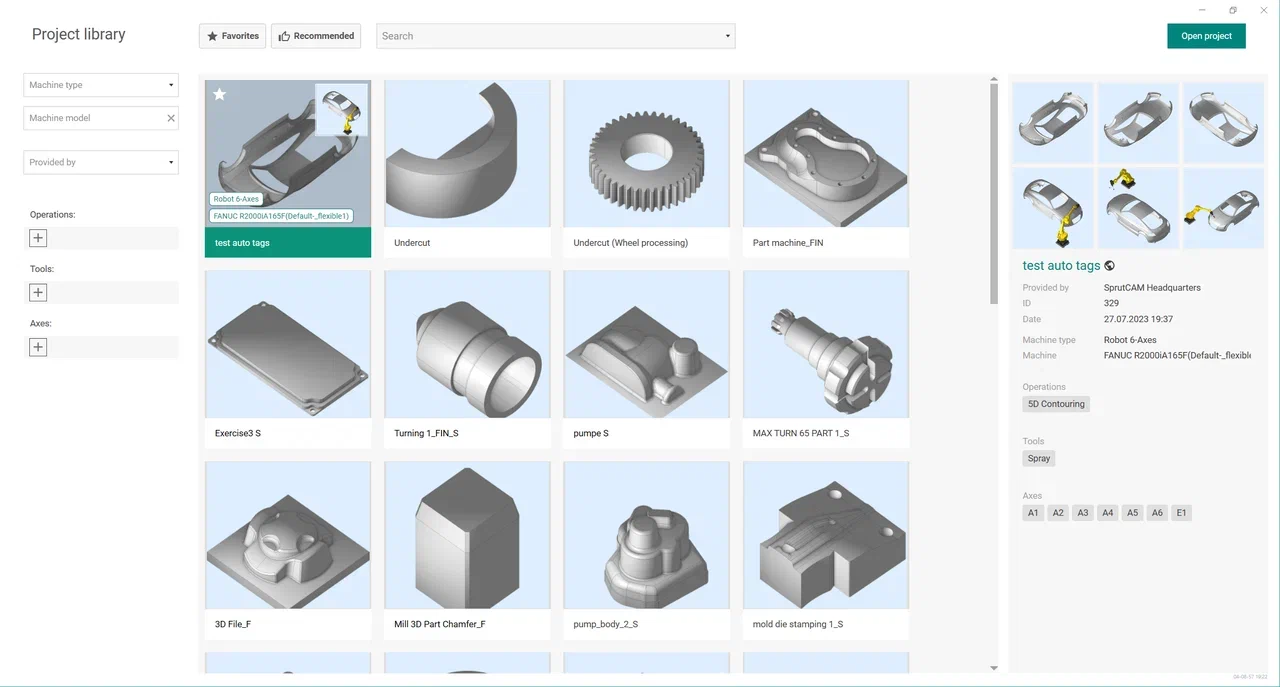Select the Part machine_FIN project
The image size is (1280, 687).
(826, 168)
